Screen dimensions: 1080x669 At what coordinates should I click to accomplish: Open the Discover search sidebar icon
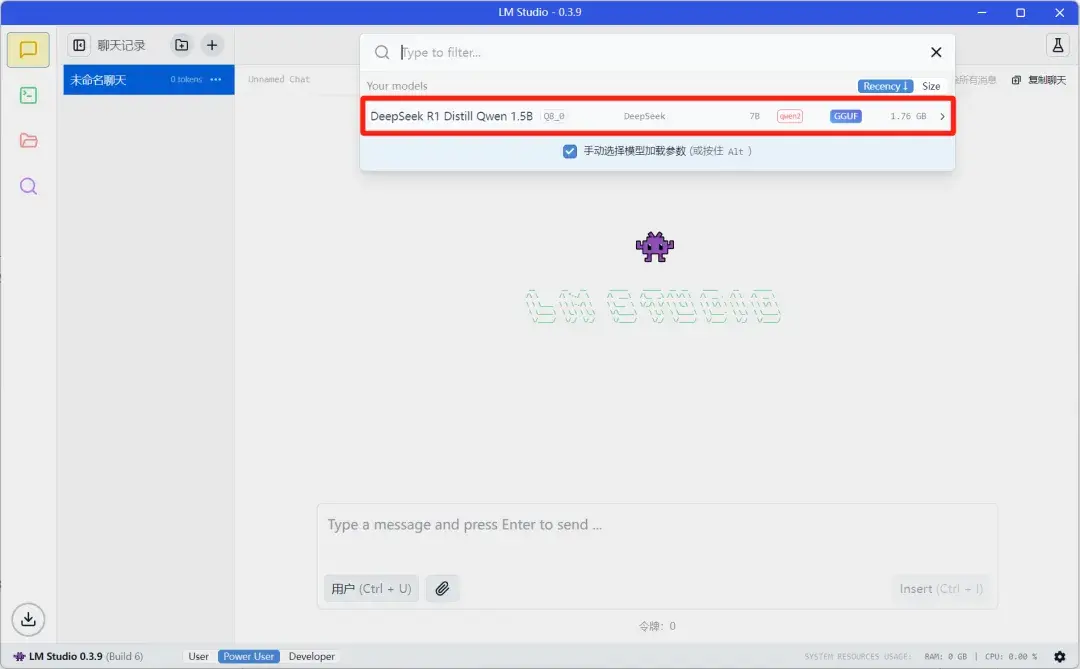pyautogui.click(x=28, y=186)
